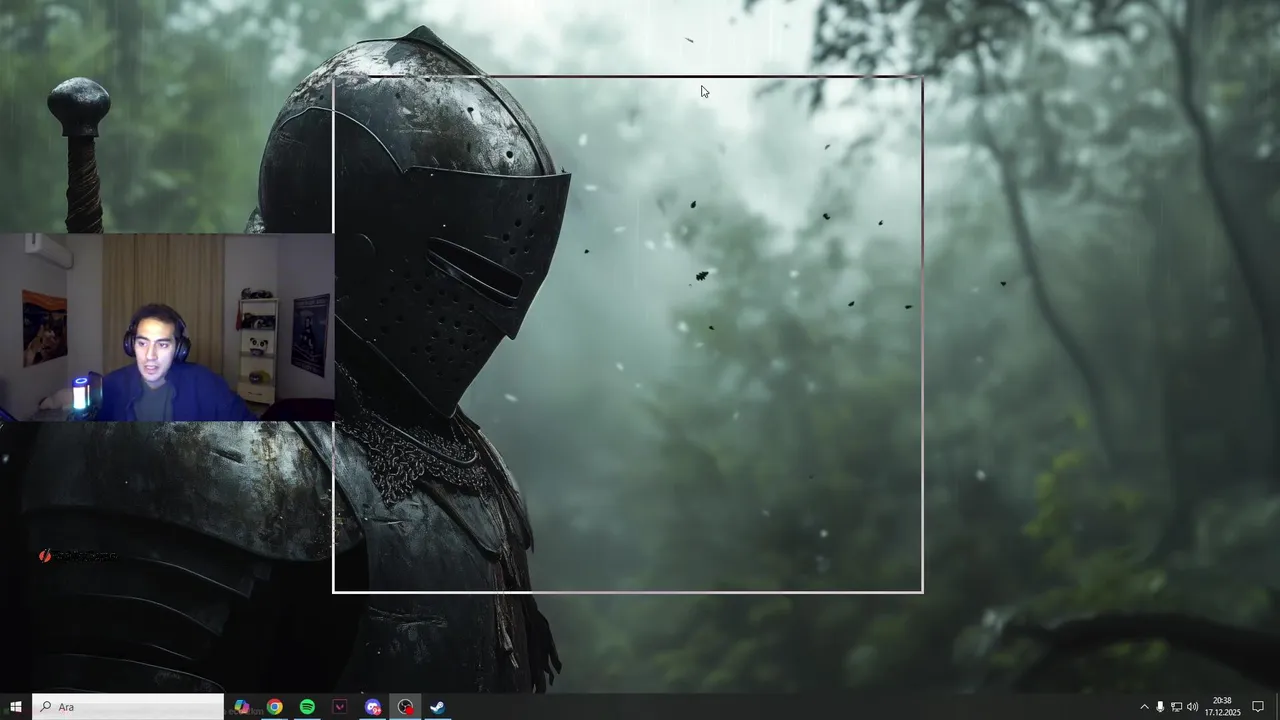The height and width of the screenshot is (720, 1280).
Task: Open the clock and date flyout
Action: (1222, 707)
